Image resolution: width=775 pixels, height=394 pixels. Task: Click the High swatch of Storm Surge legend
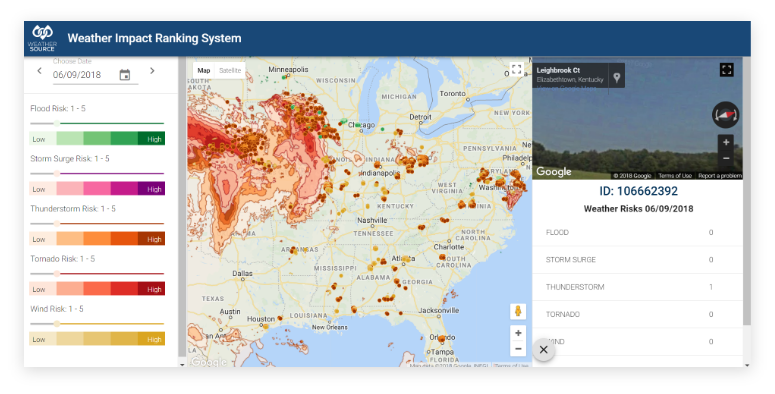pyautogui.click(x=151, y=189)
